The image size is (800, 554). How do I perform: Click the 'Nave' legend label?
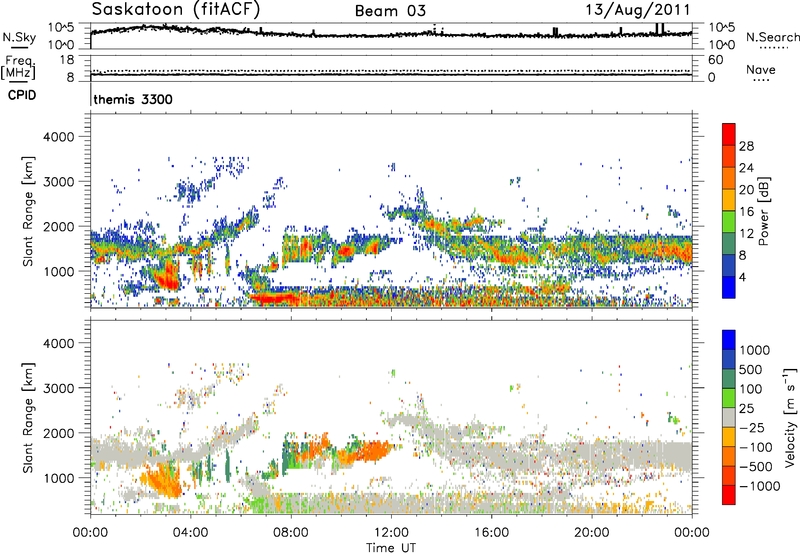(x=760, y=69)
